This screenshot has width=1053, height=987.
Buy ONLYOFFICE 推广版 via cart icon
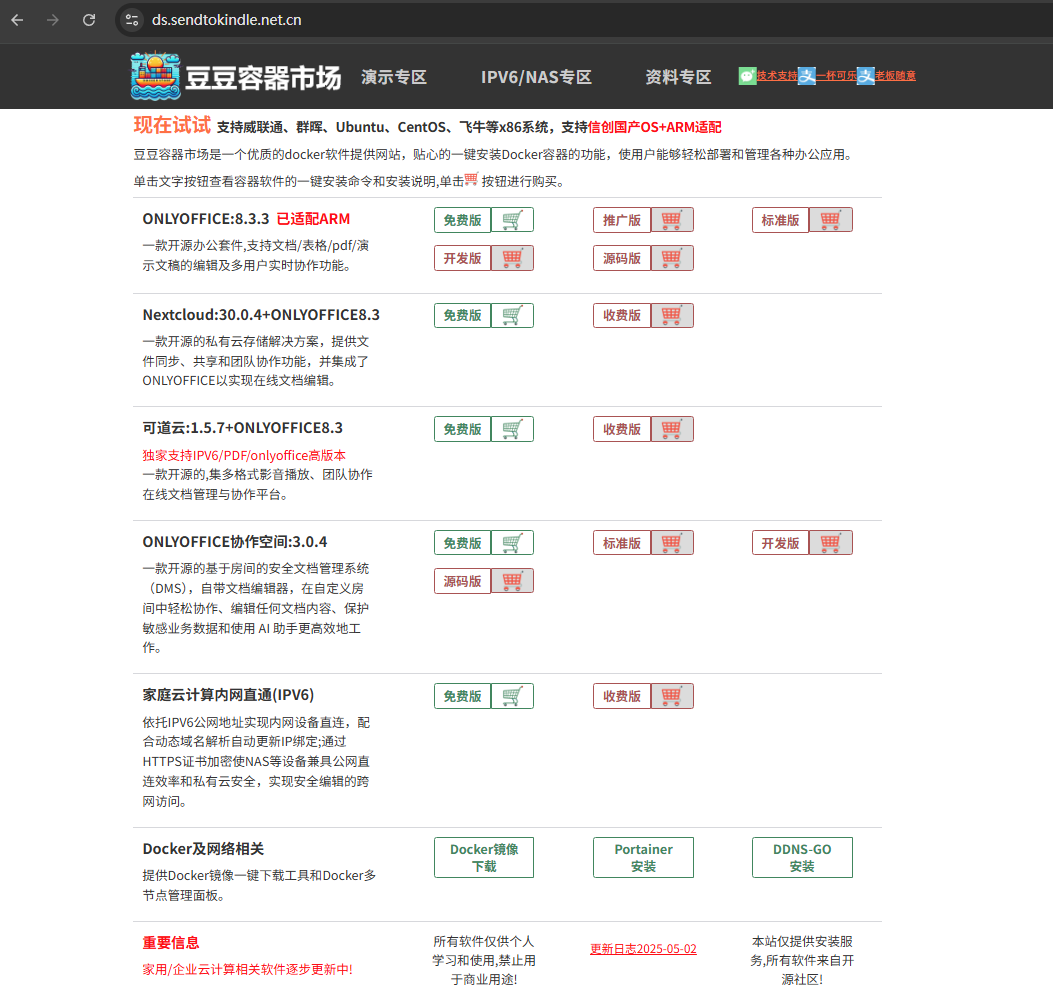(672, 220)
